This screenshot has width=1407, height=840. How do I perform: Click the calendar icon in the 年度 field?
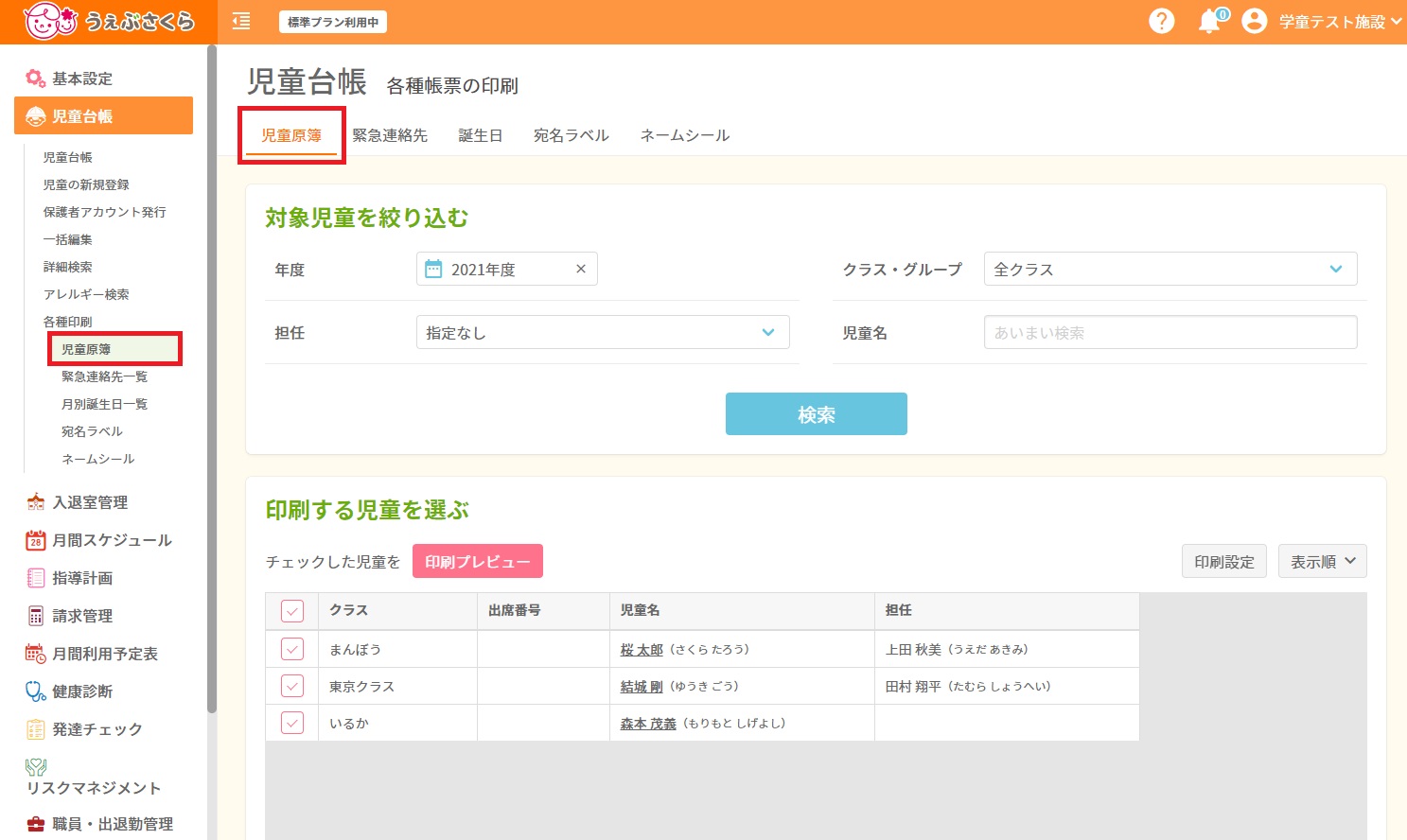433,270
